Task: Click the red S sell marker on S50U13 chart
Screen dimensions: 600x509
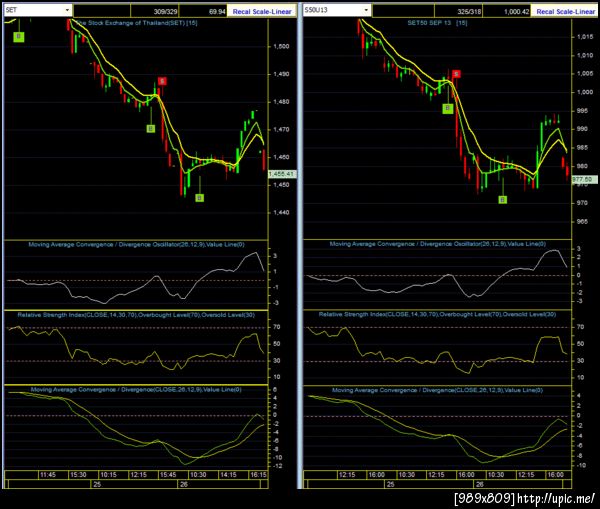Action: point(456,73)
